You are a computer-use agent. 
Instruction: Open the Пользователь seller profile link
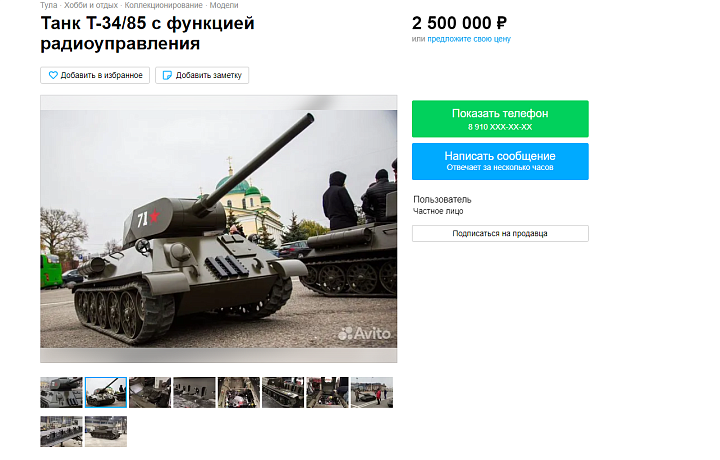click(x=442, y=199)
